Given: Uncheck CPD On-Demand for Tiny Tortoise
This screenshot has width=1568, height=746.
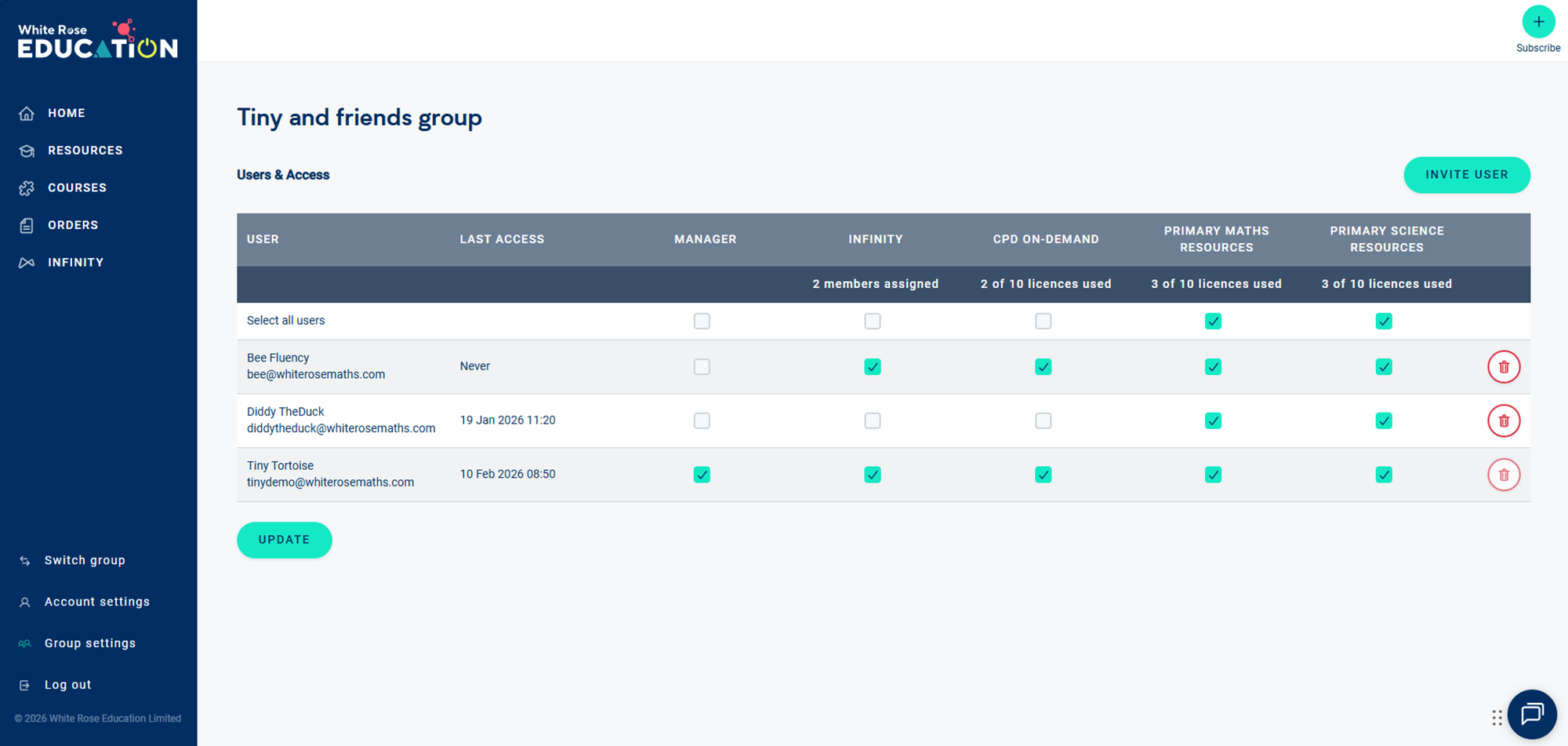Looking at the screenshot, I should pyautogui.click(x=1043, y=475).
